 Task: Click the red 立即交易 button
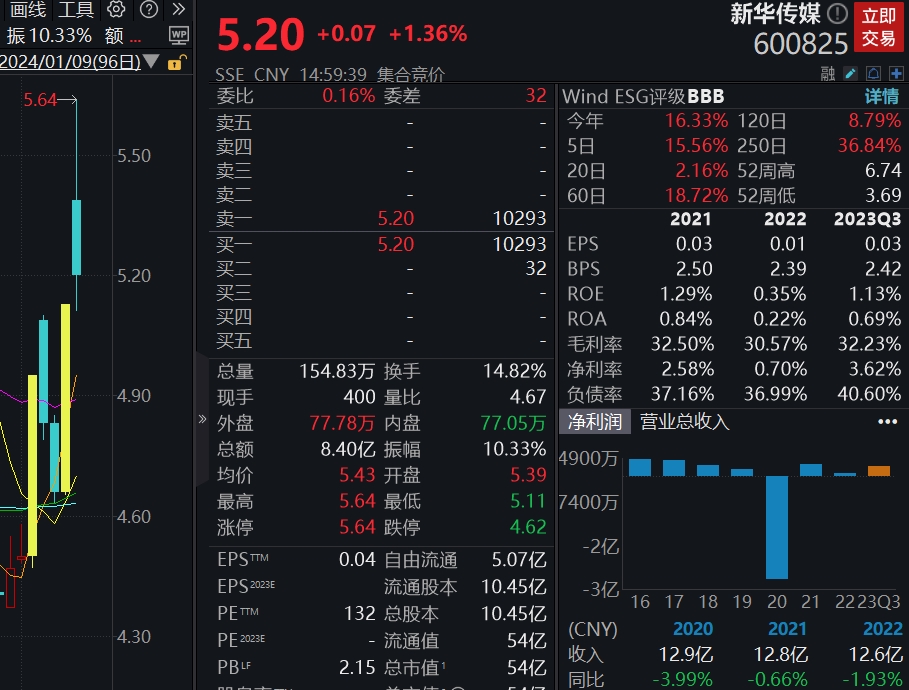pos(879,27)
